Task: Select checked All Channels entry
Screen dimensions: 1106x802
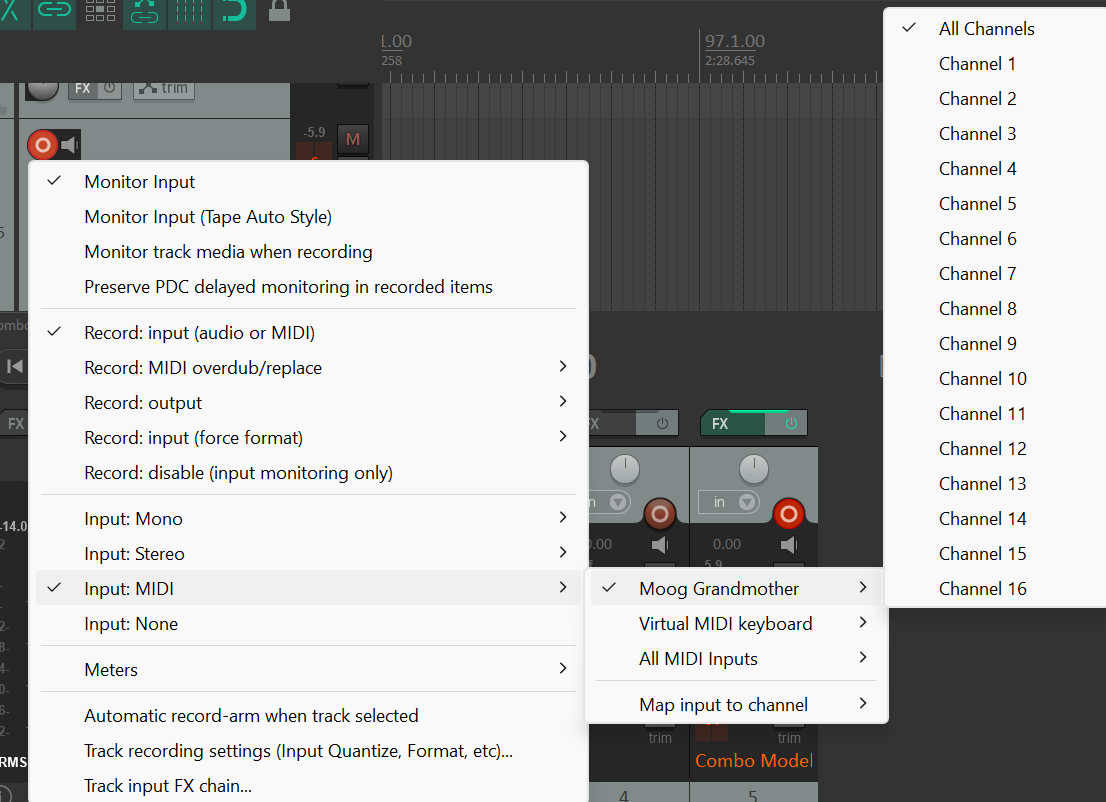Action: click(x=995, y=29)
